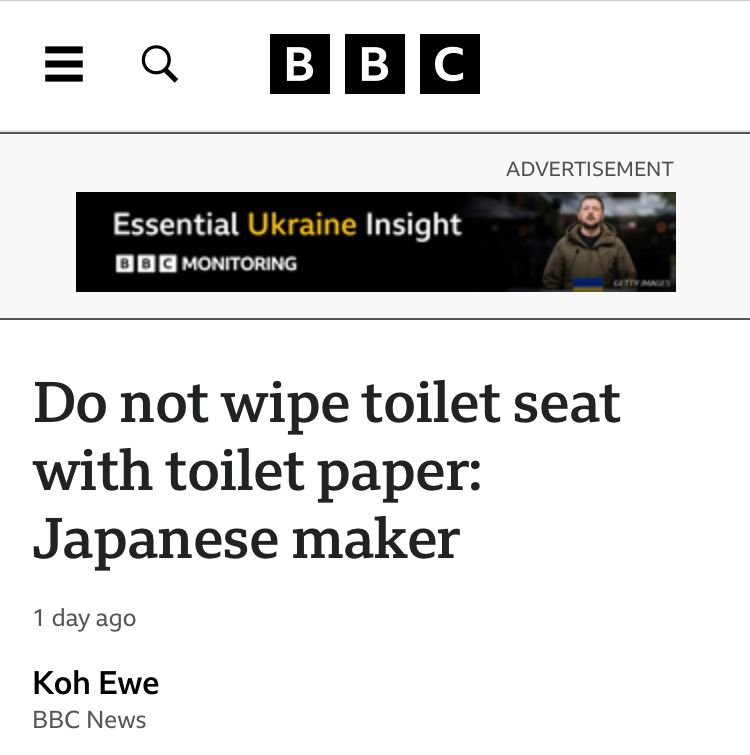Click the headline line Do not wipe toilet seat
750x755 pixels.
point(327,404)
